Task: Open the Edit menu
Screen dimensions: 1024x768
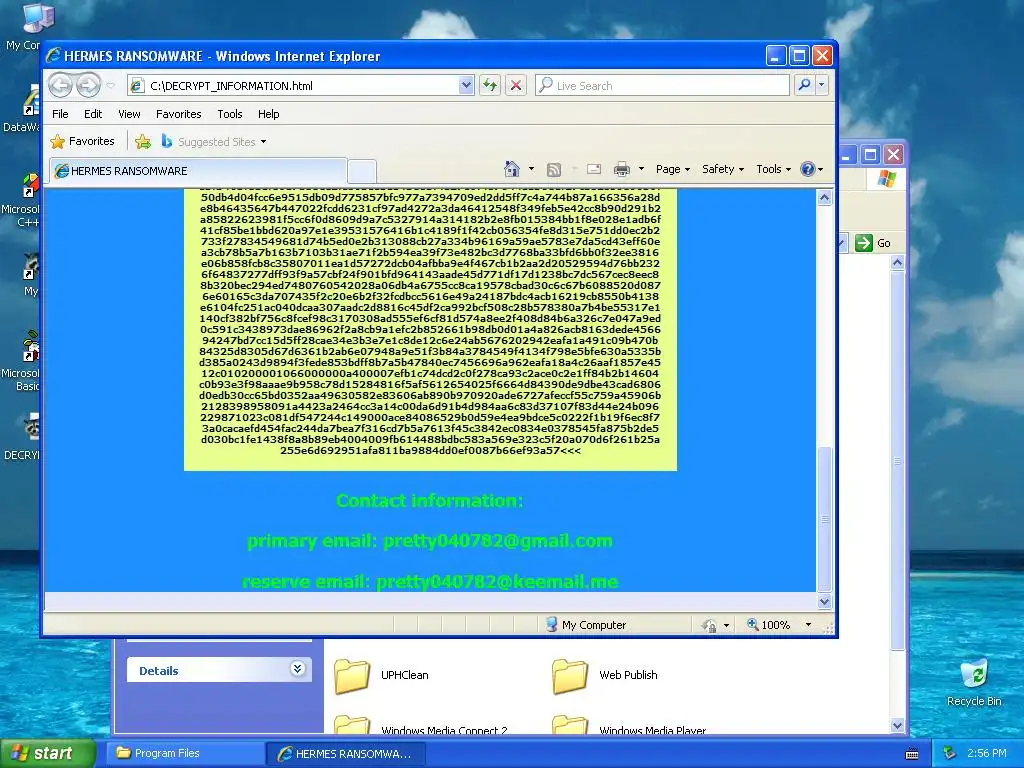Action: [93, 114]
